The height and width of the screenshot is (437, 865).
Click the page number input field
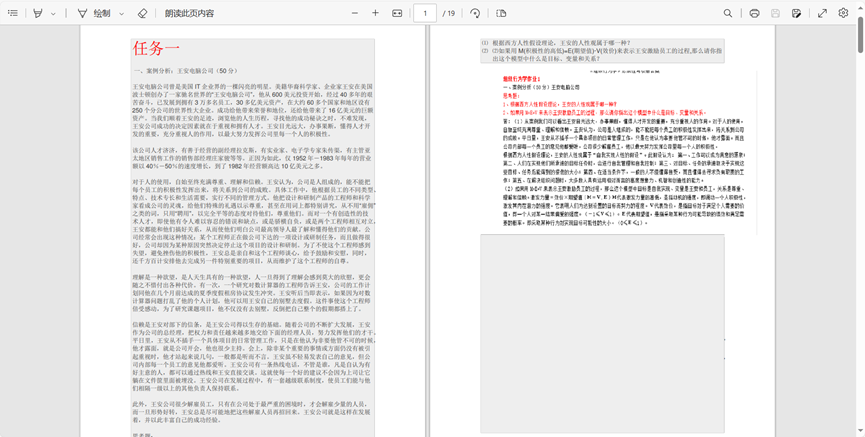(425, 14)
